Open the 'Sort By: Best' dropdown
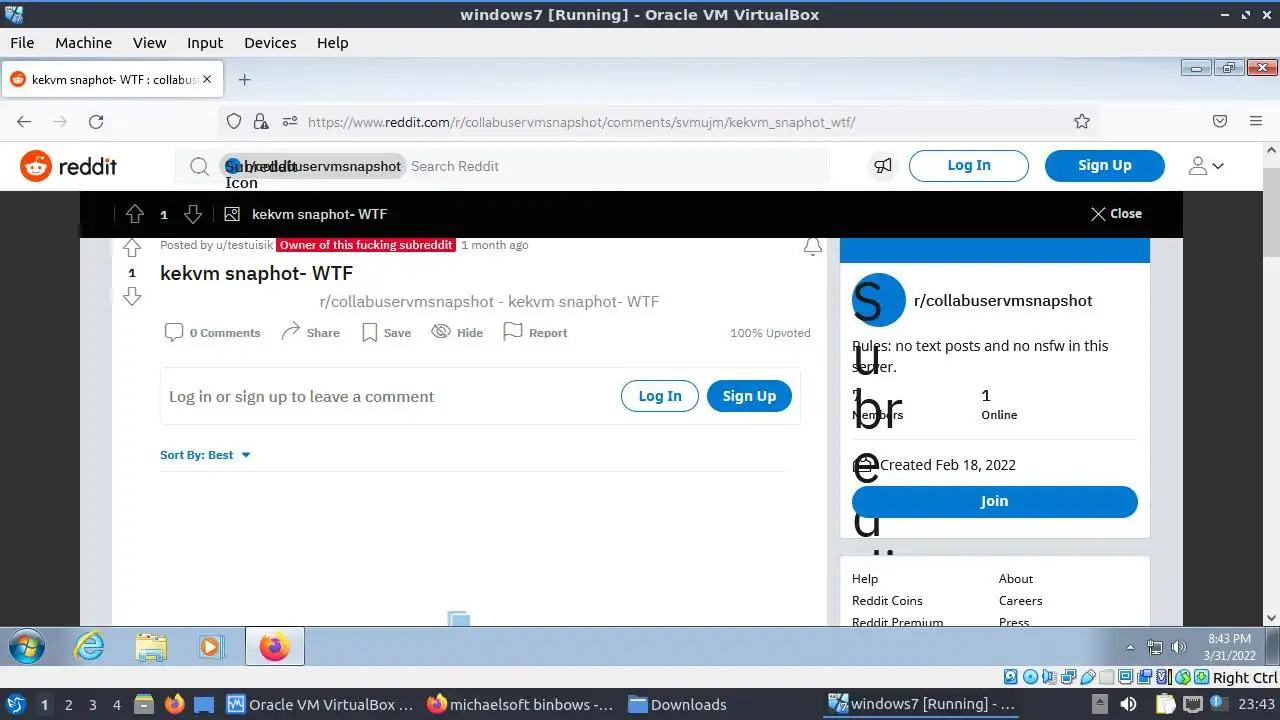This screenshot has width=1280, height=720. click(x=205, y=455)
